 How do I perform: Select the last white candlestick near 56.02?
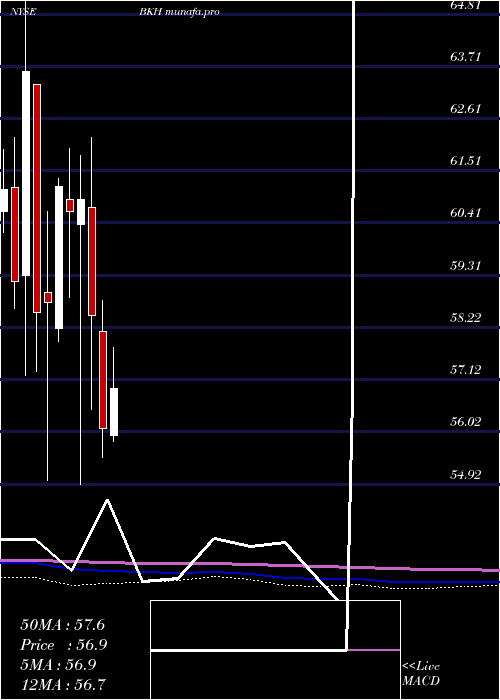[114, 412]
